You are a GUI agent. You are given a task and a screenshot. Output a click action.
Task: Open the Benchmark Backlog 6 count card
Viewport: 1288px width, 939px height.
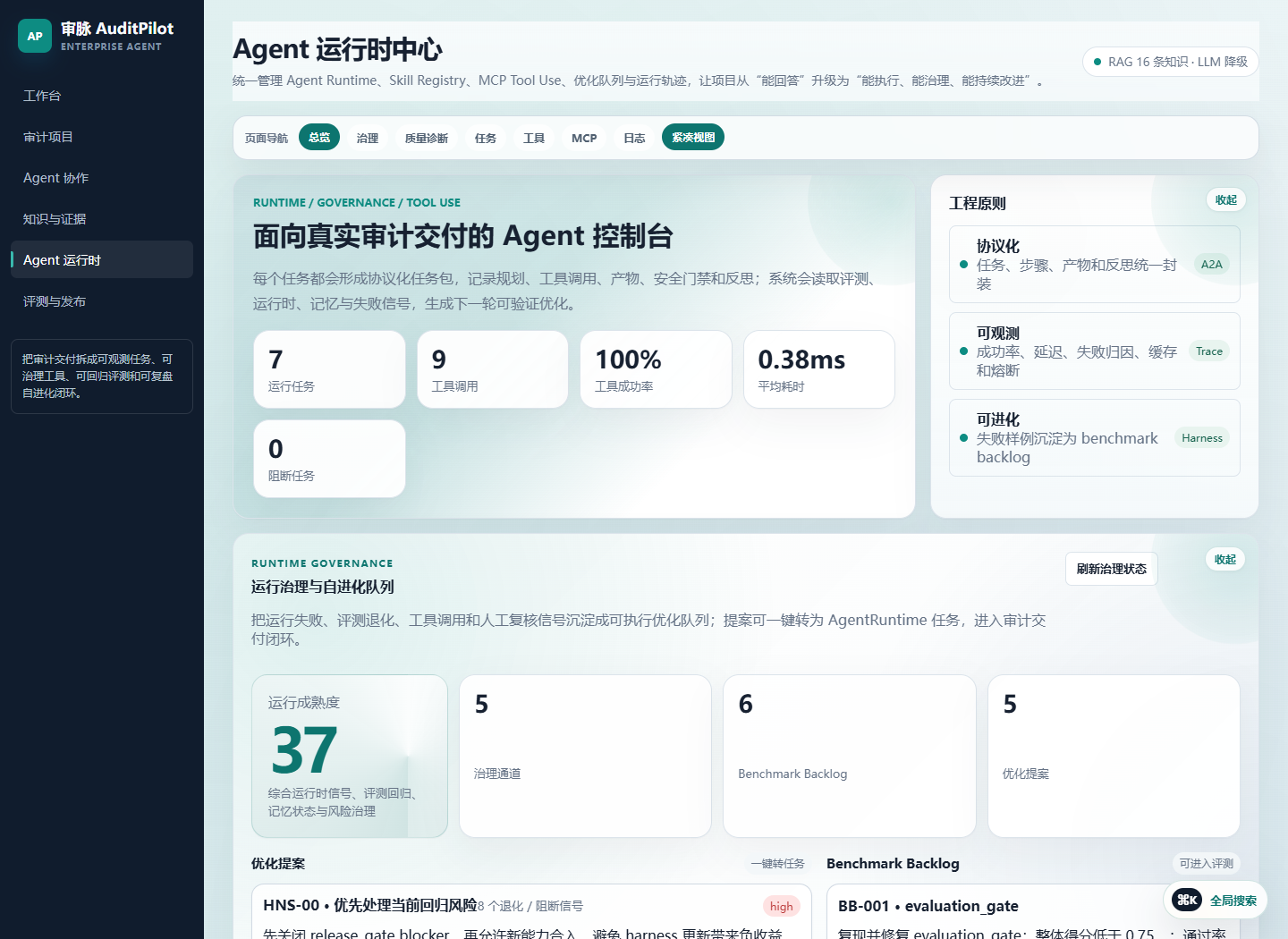pos(850,756)
